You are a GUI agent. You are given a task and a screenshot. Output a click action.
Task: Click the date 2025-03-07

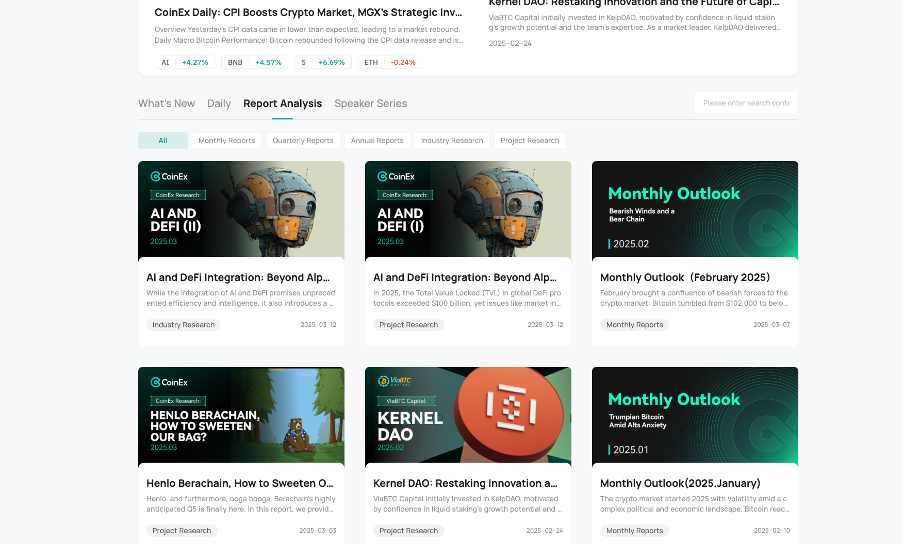tap(771, 325)
